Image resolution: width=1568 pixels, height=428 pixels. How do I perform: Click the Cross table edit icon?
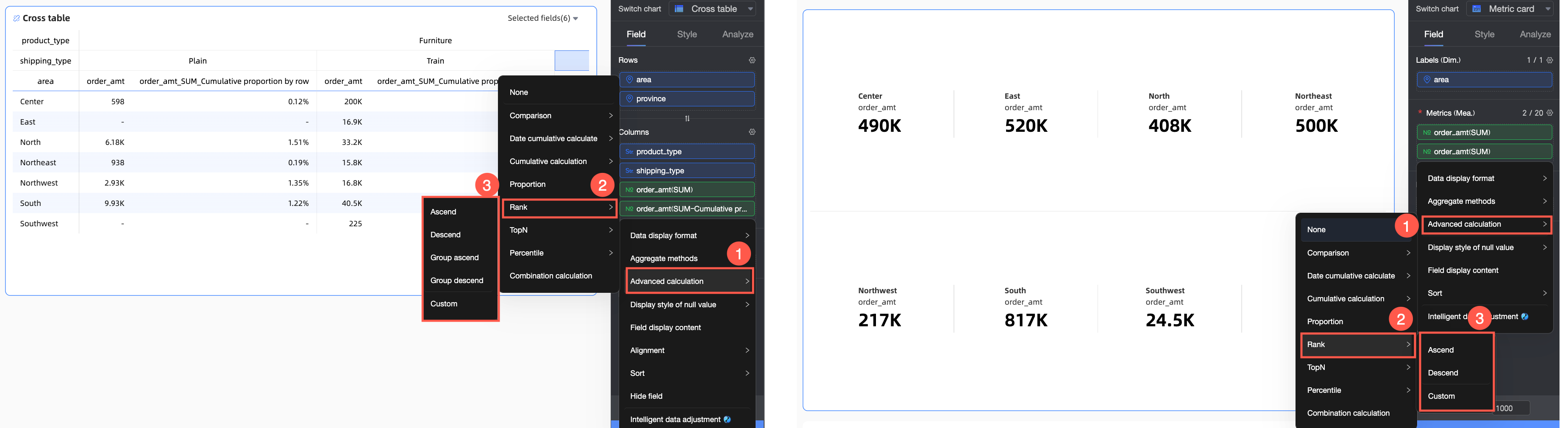click(x=17, y=18)
